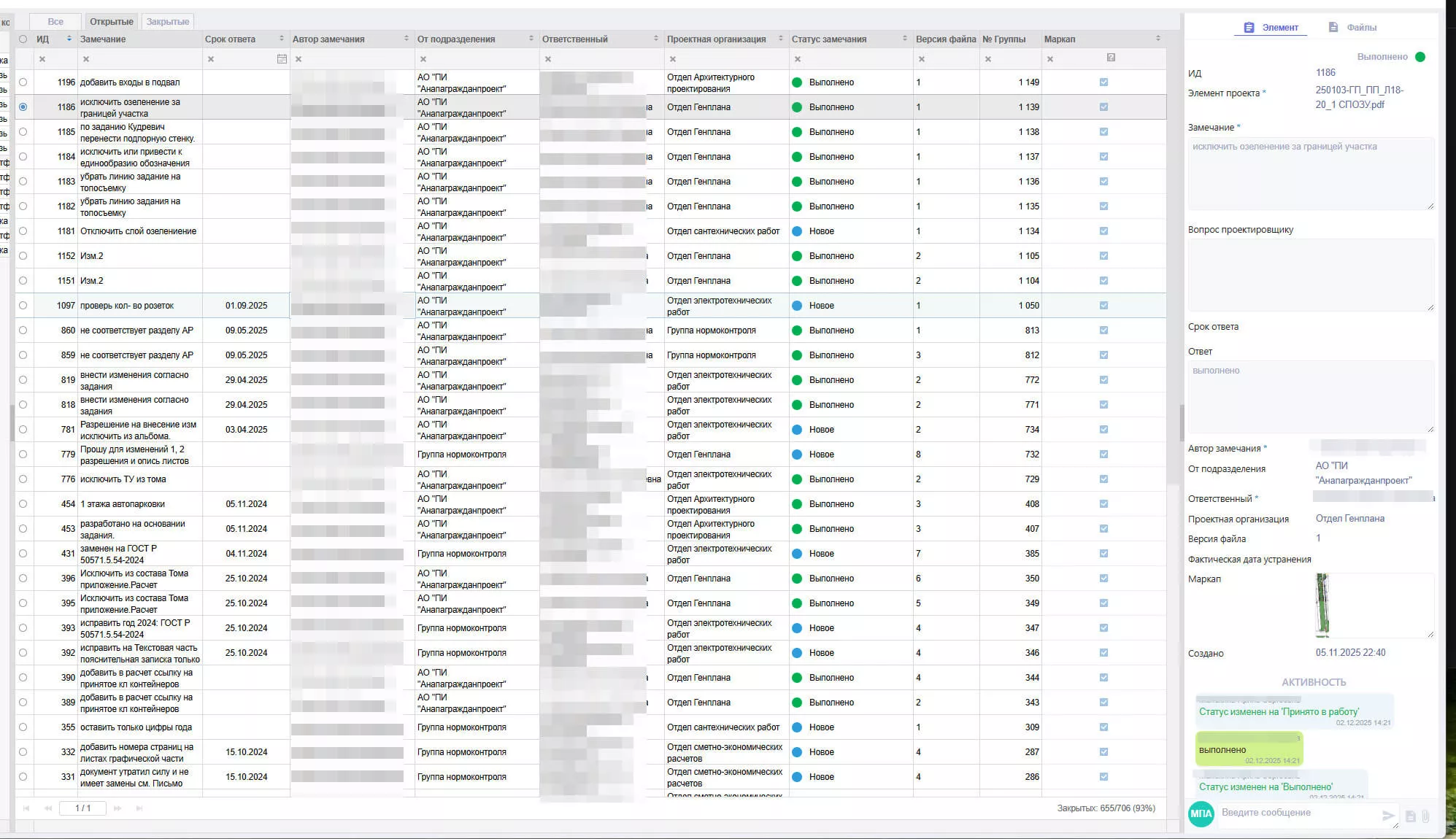This screenshot has height=839, width=1456.
Task: Select the radio button for row 1196
Action: [23, 82]
